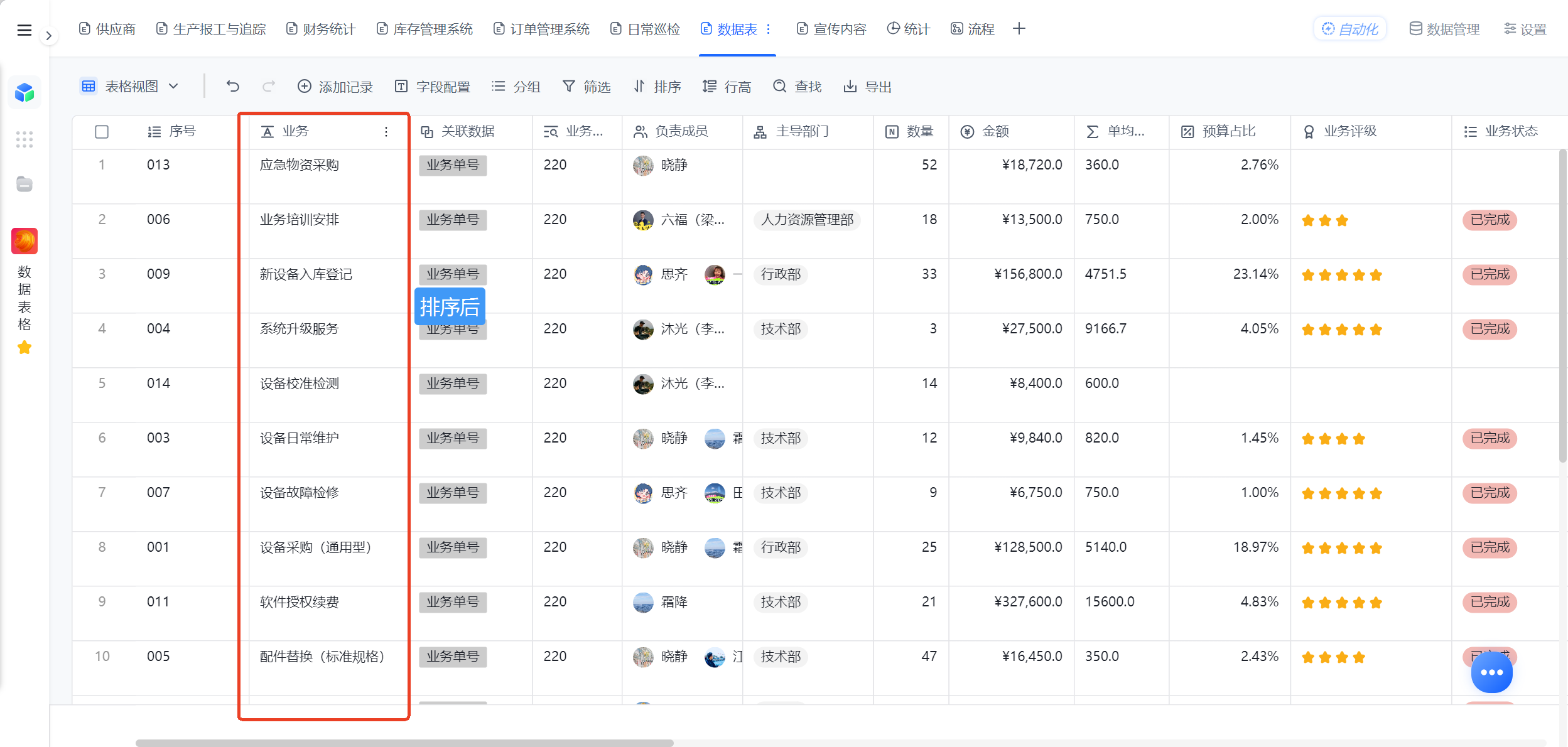Click 霜降 avatar in 软件授权续费 row
The height and width of the screenshot is (747, 1568).
tap(643, 602)
